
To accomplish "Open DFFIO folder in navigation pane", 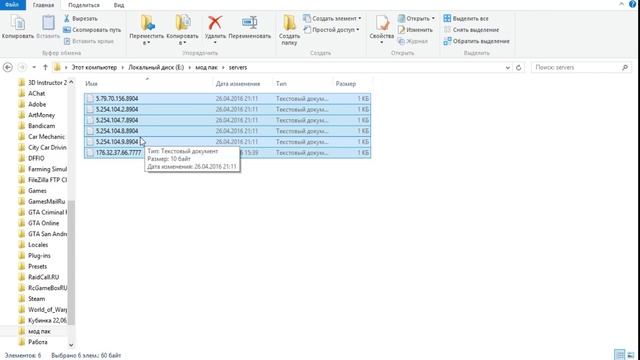I will 36,158.
